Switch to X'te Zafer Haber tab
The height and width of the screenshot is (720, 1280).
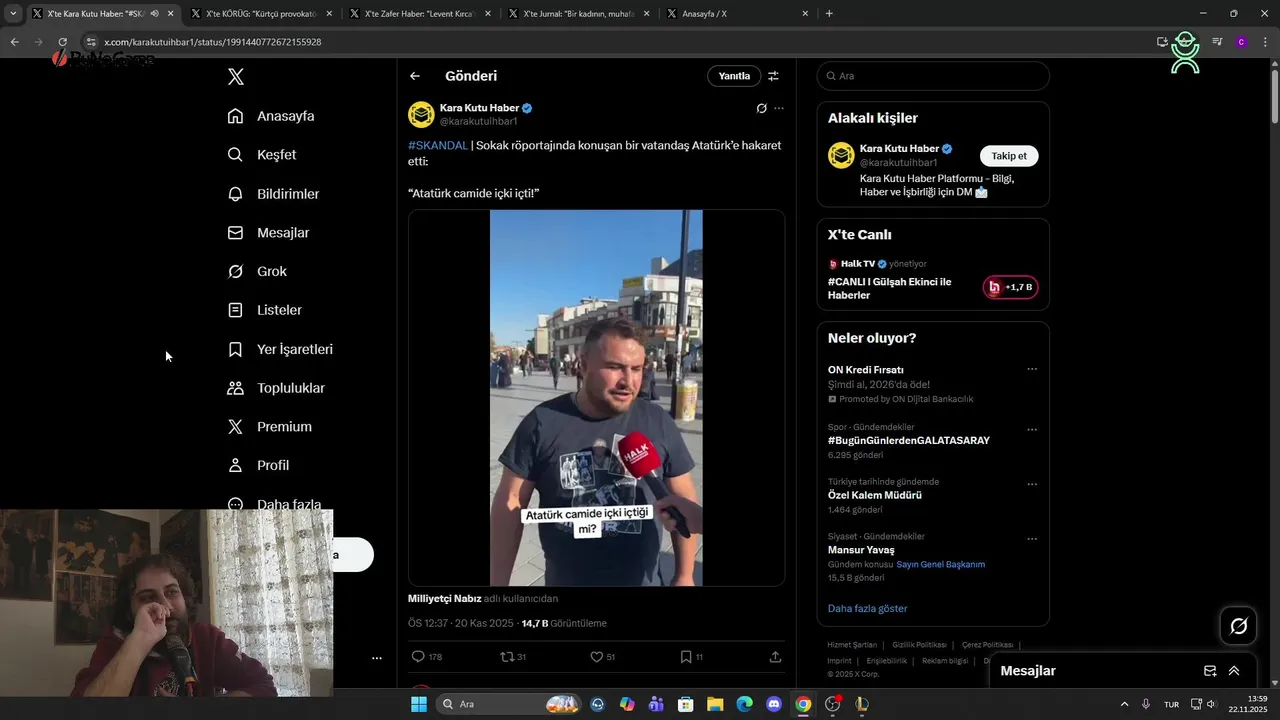[x=420, y=14]
